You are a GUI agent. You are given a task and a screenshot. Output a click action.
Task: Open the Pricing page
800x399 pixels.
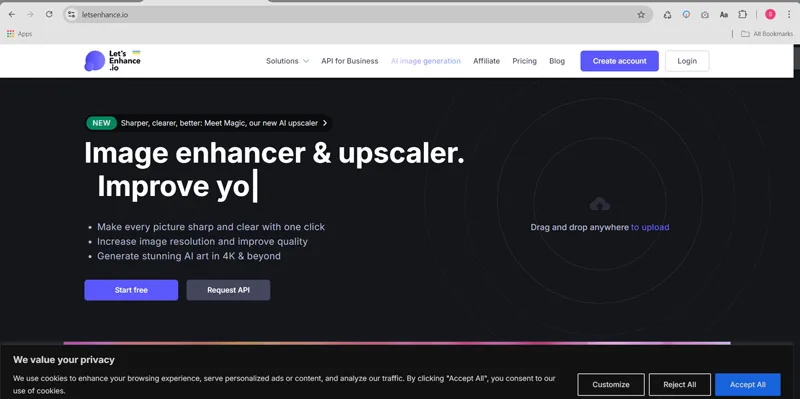[x=524, y=61]
